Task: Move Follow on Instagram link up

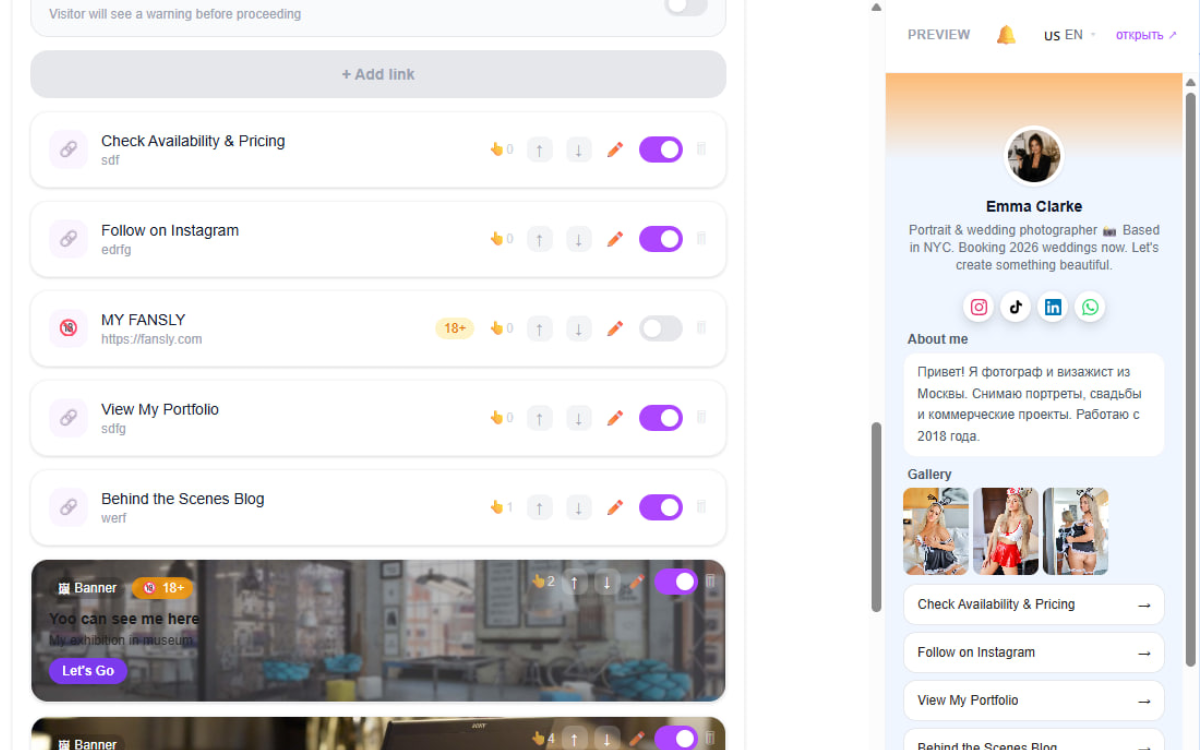Action: 539,239
